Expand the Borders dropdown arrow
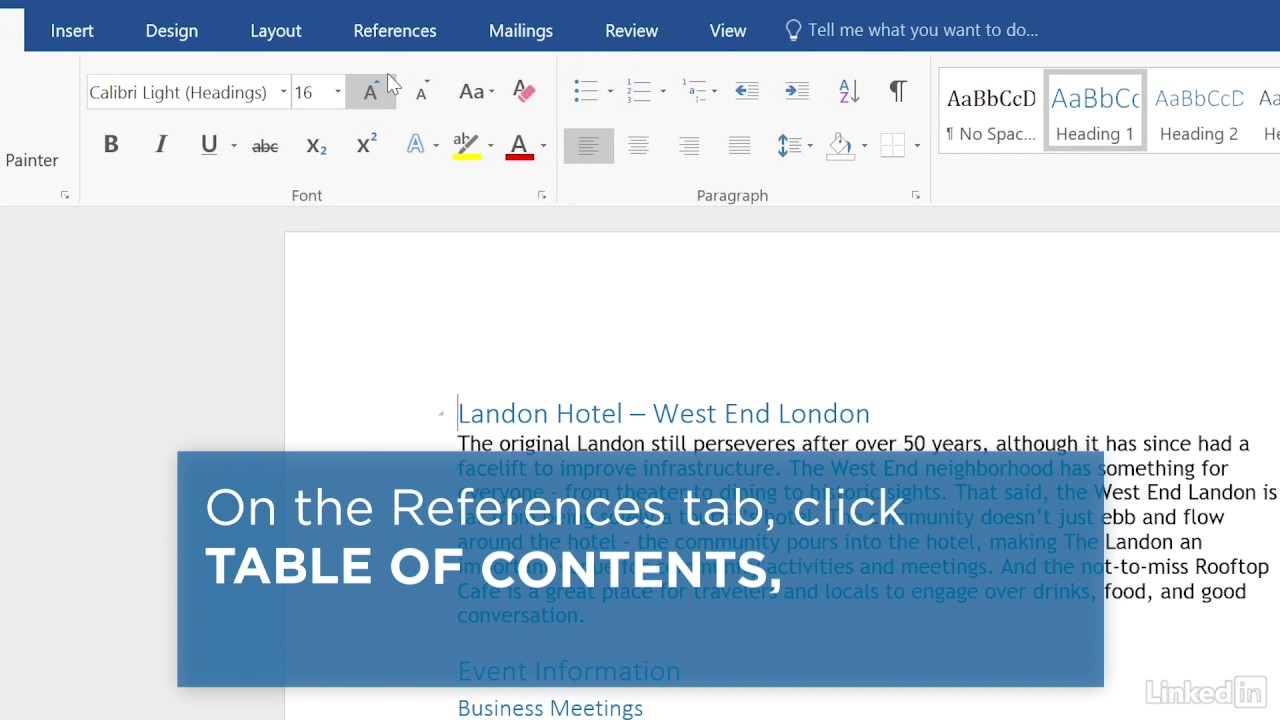Screen dimensions: 1280x720 tap(917, 146)
